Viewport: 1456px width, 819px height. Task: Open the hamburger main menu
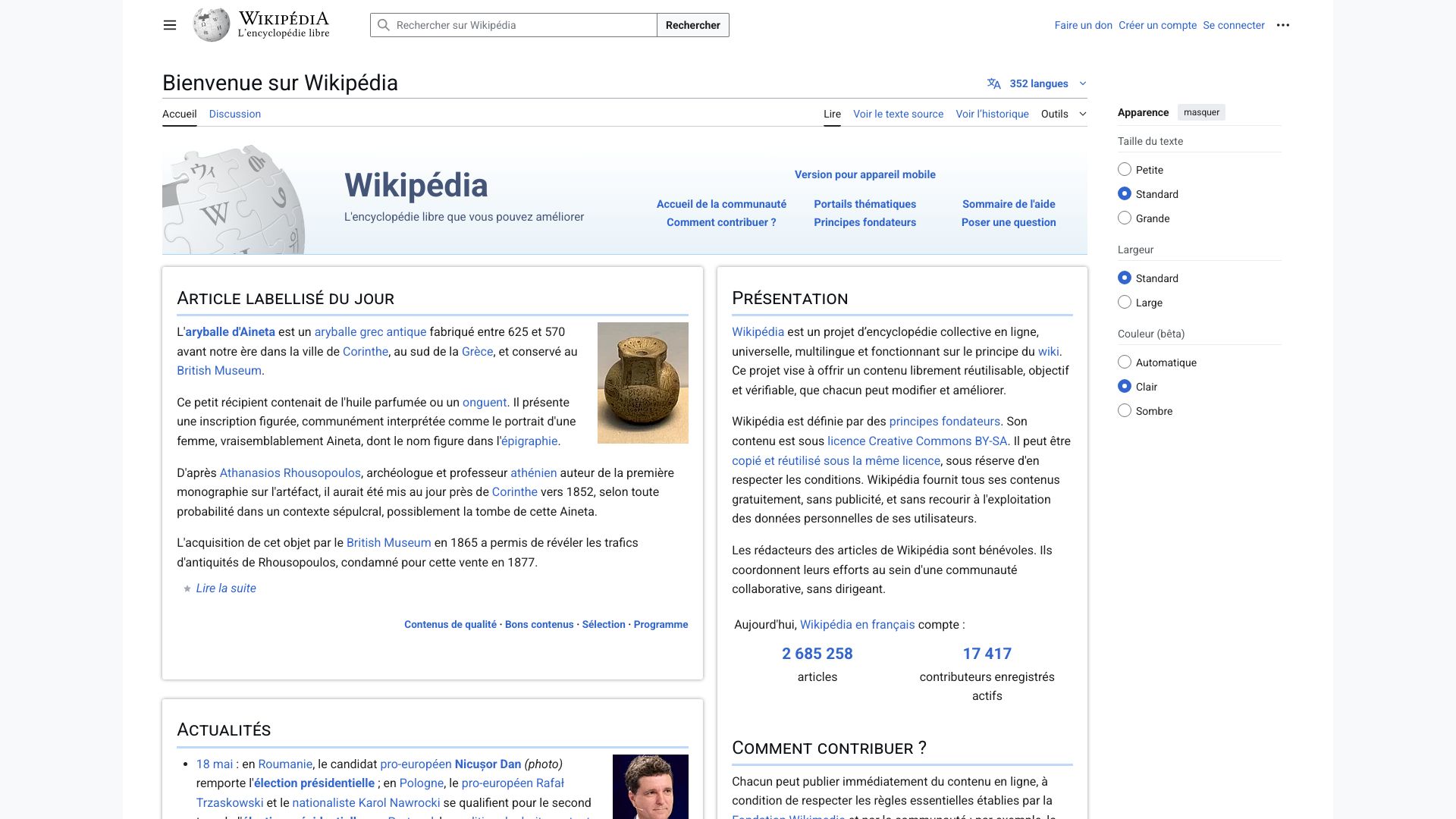pyautogui.click(x=170, y=25)
